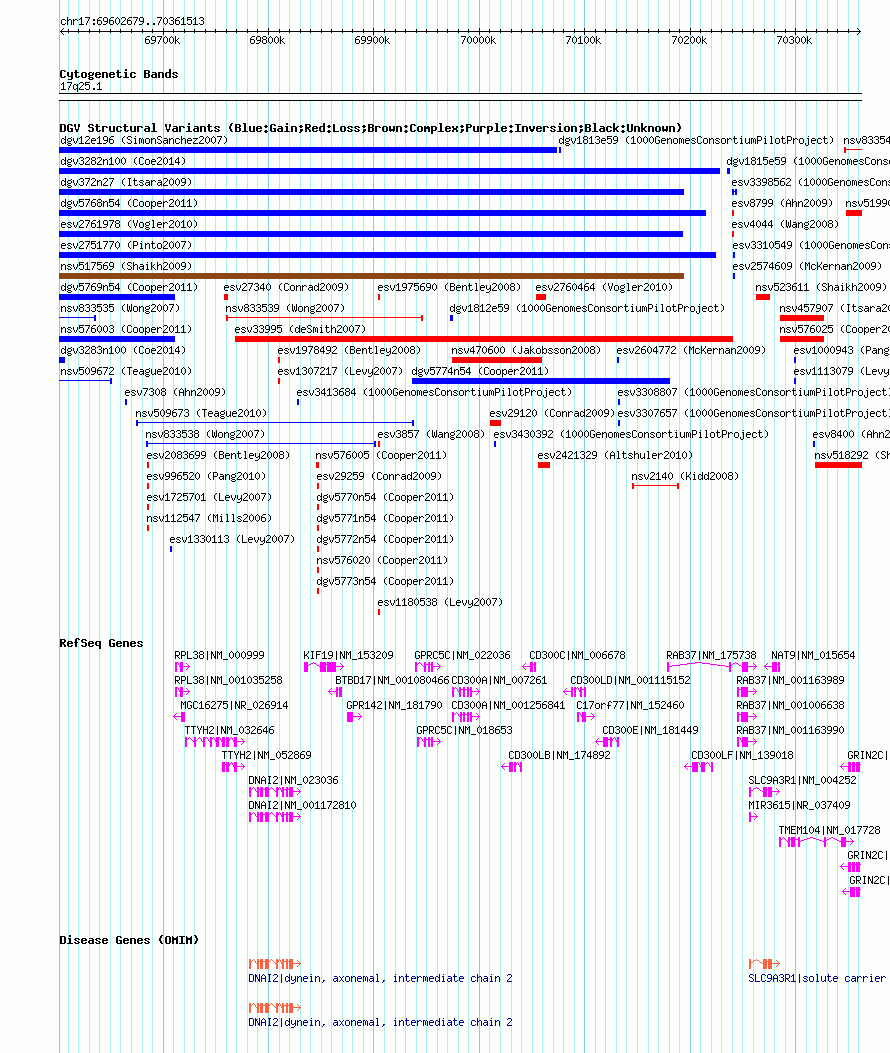Click the 17q25.1 cytogenetic band label
Screen dimensions: 890x1053
(x=81, y=86)
